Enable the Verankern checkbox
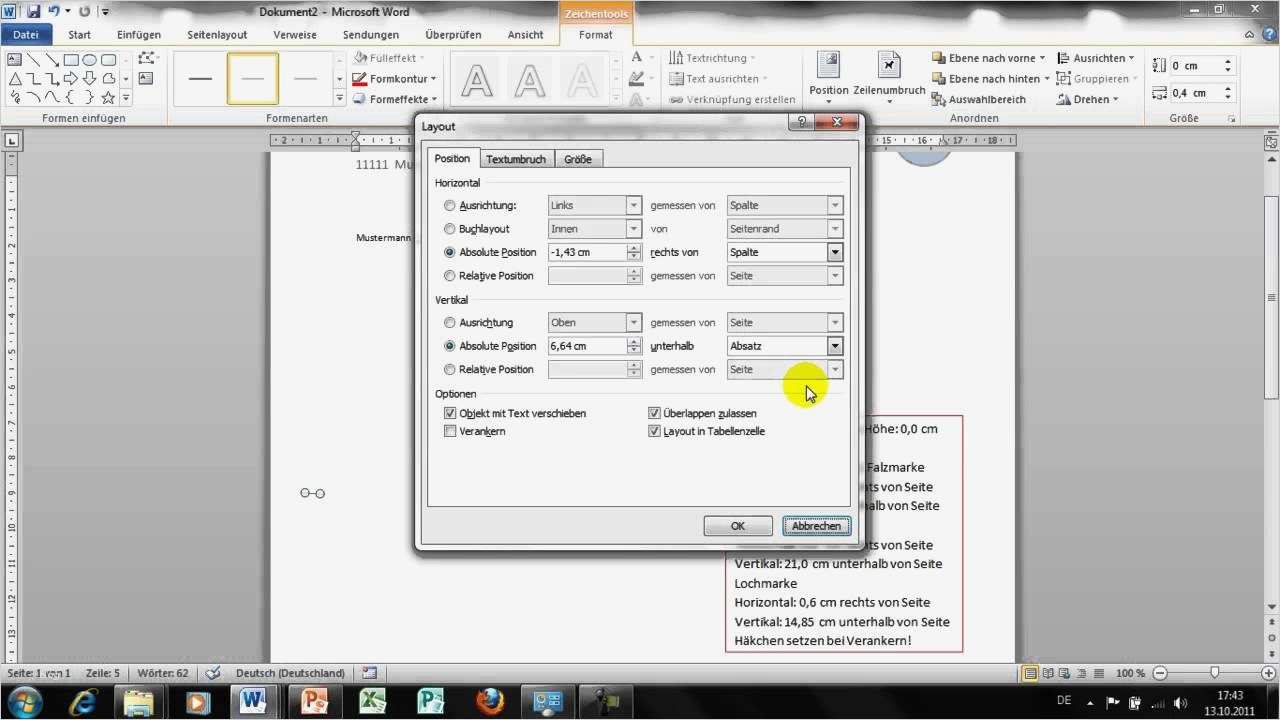Viewport: 1280px width, 720px height. 451,431
